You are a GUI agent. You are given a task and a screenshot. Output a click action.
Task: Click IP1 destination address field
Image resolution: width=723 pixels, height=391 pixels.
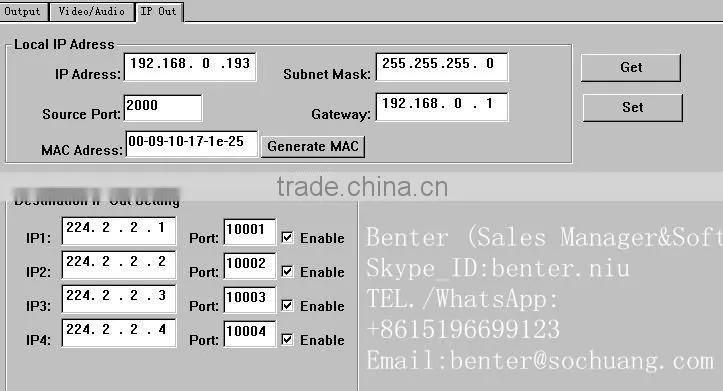click(119, 231)
